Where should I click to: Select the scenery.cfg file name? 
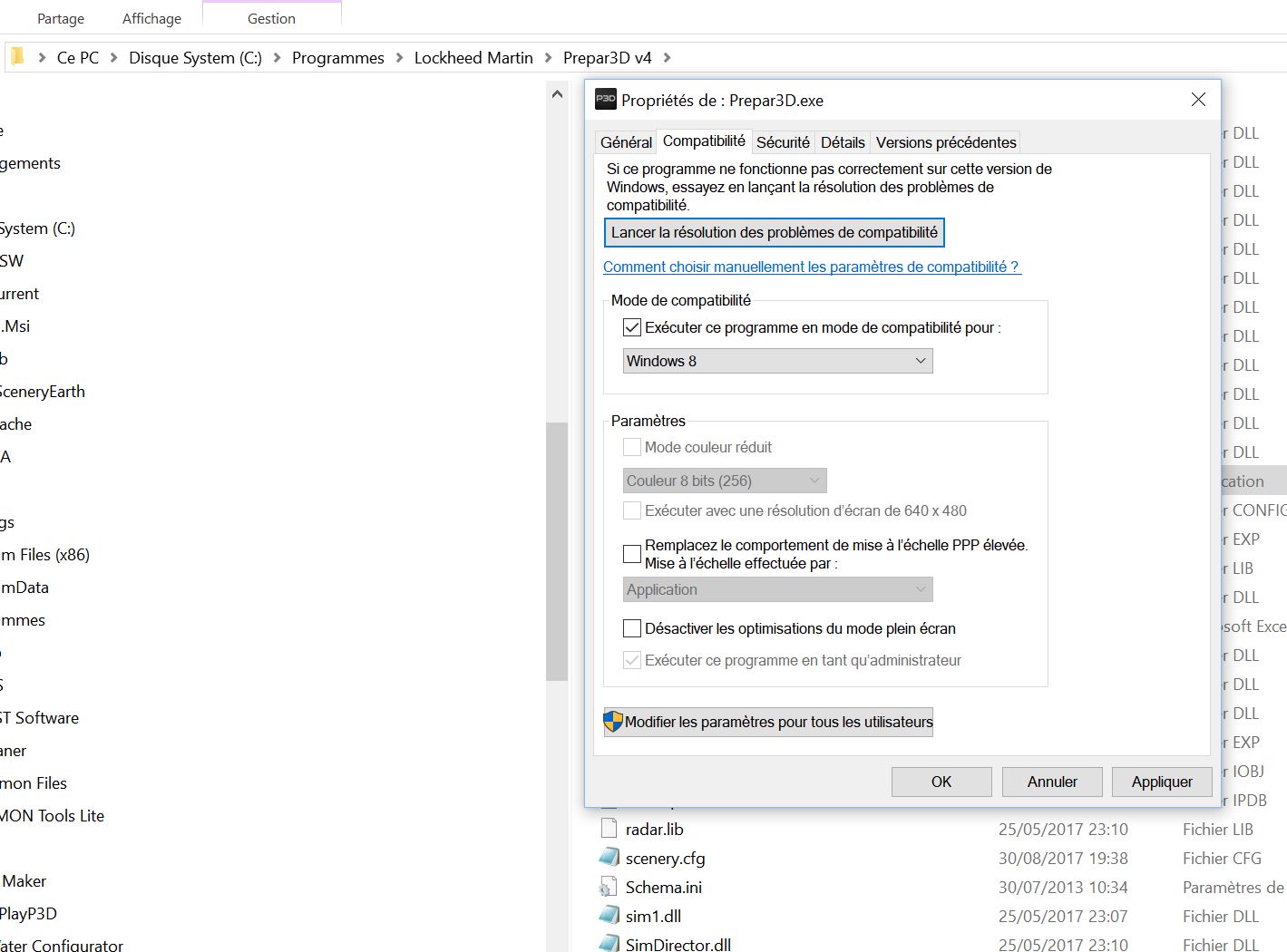[665, 858]
